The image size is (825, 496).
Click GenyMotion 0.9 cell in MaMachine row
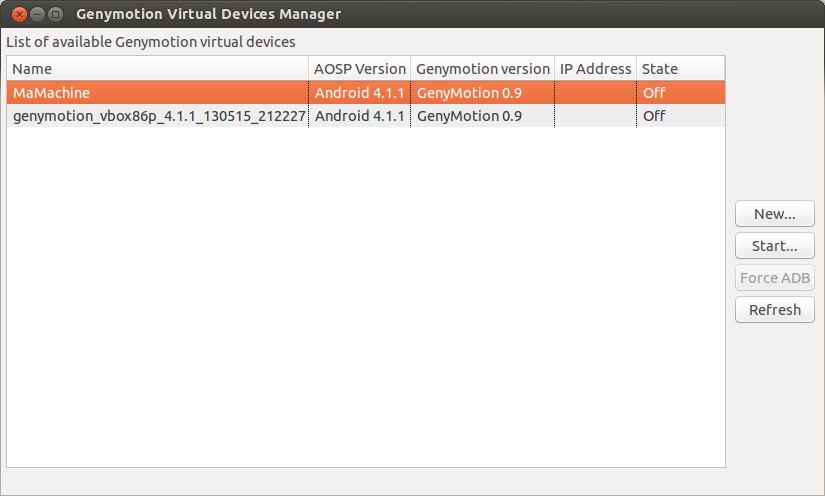469,93
